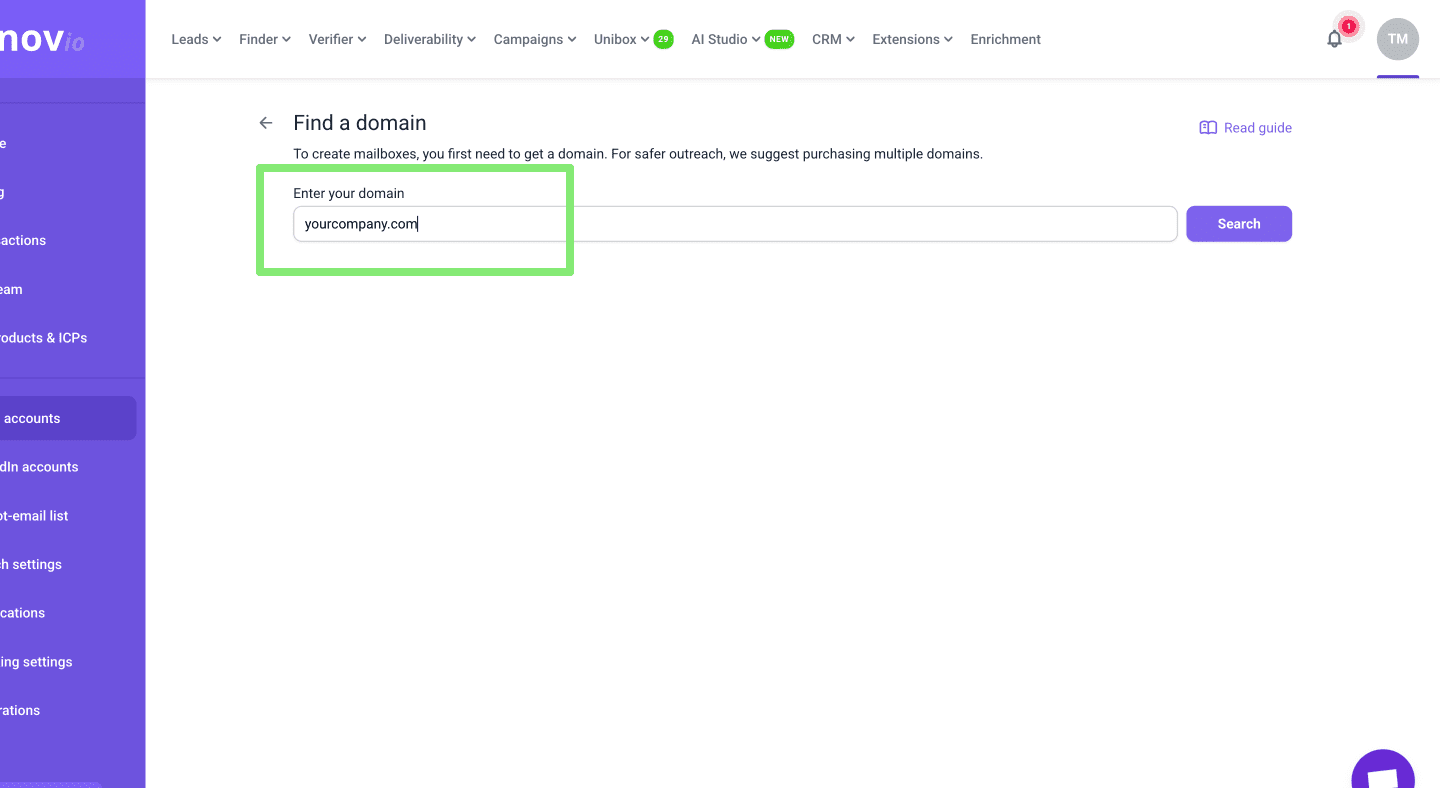Screen dimensions: 1440x788
Task: Click the AI Studio NEW badge
Action: click(779, 39)
